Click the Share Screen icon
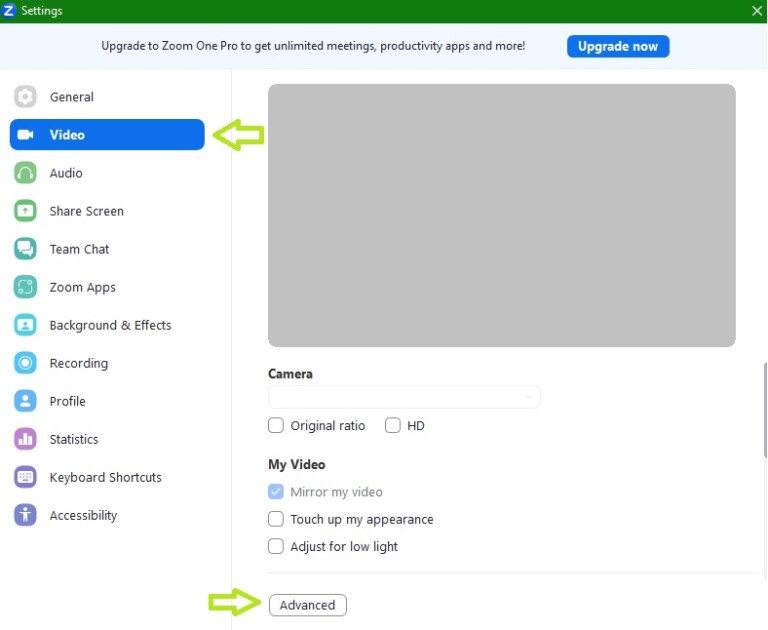The width and height of the screenshot is (768, 630). (x=25, y=211)
